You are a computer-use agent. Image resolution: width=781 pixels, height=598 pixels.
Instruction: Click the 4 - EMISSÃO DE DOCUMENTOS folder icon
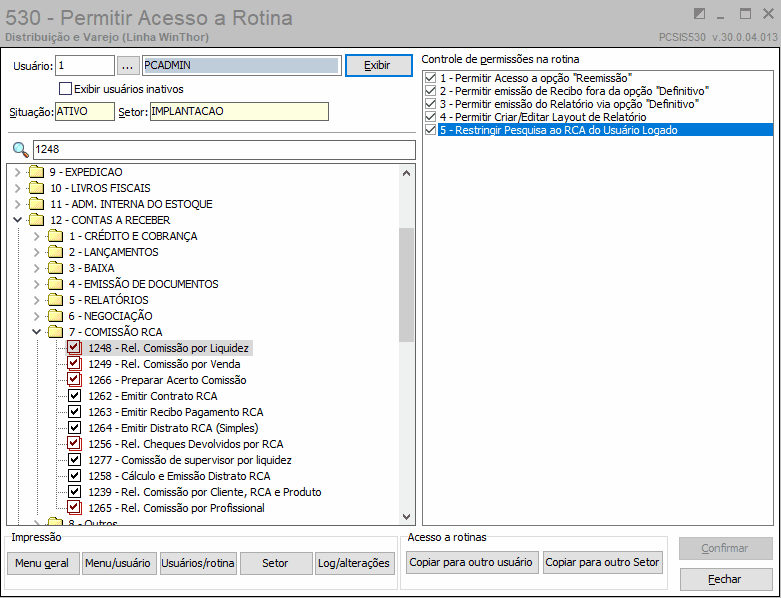[x=55, y=284]
